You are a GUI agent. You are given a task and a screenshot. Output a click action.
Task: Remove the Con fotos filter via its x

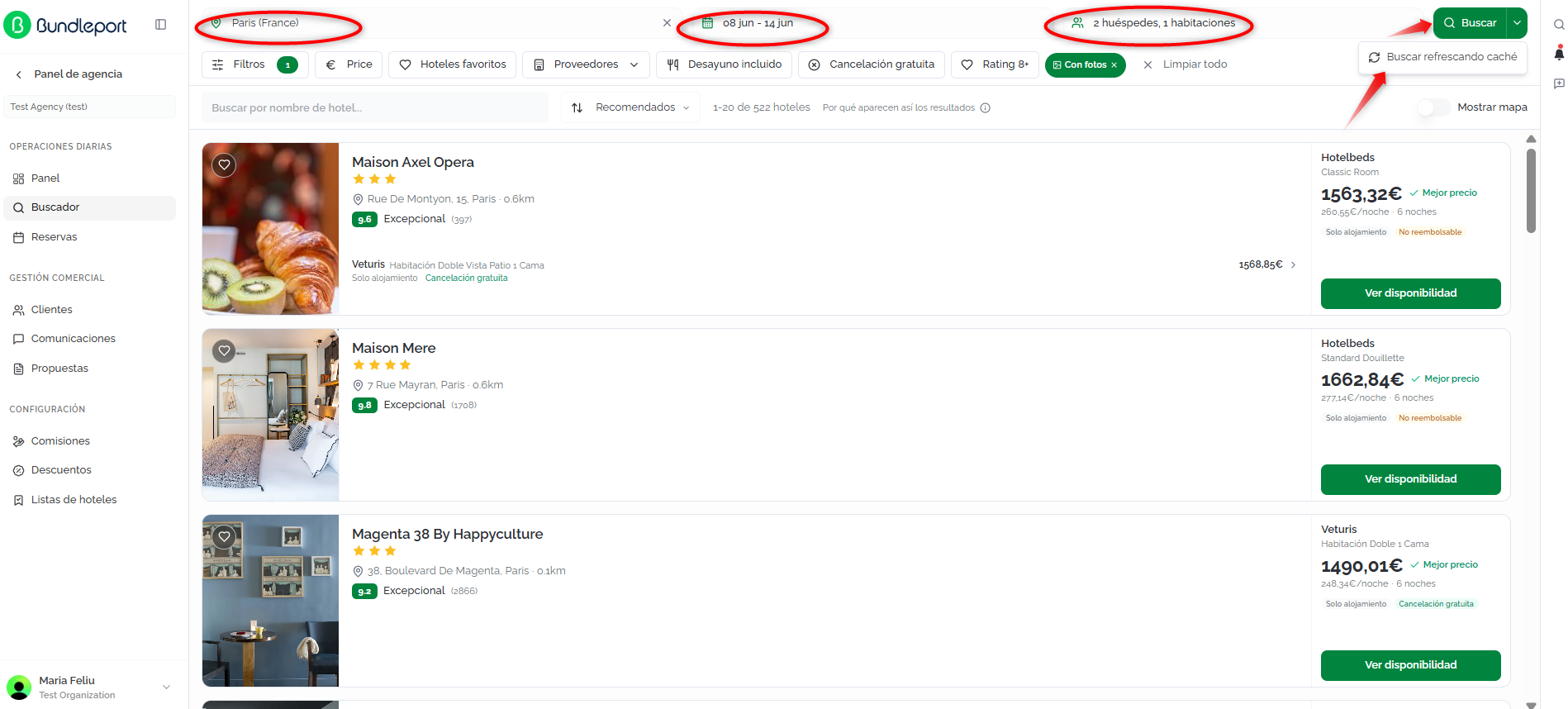(x=1114, y=65)
